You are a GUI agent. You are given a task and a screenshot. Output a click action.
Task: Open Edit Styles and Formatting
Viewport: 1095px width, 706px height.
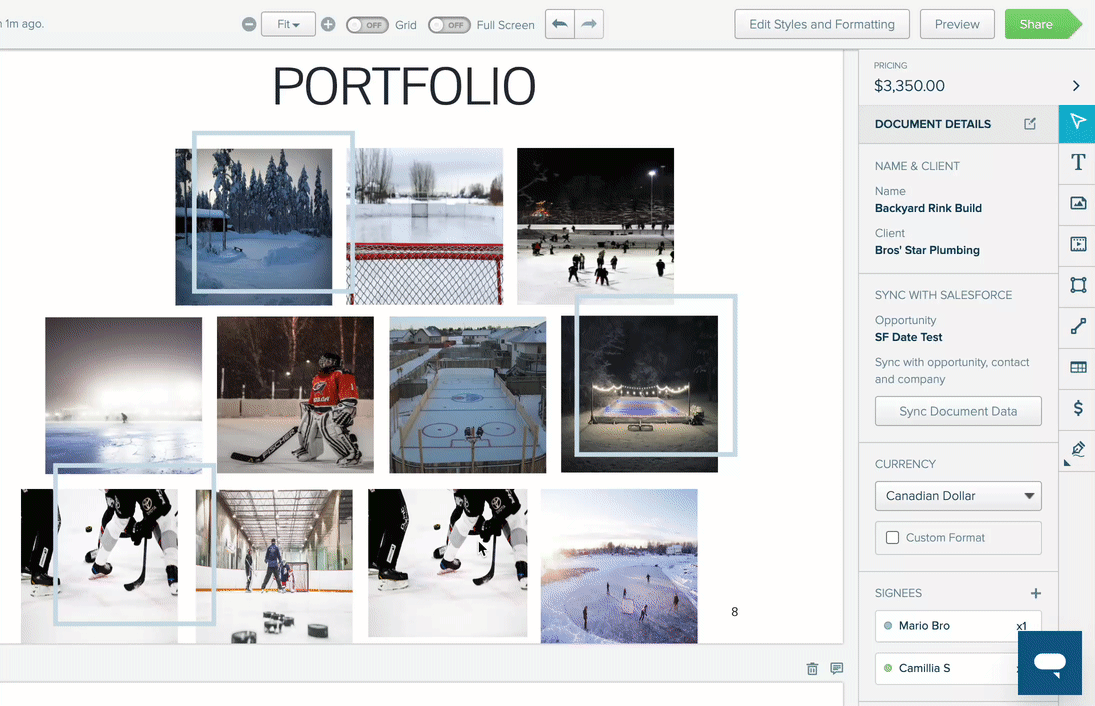pyautogui.click(x=822, y=24)
